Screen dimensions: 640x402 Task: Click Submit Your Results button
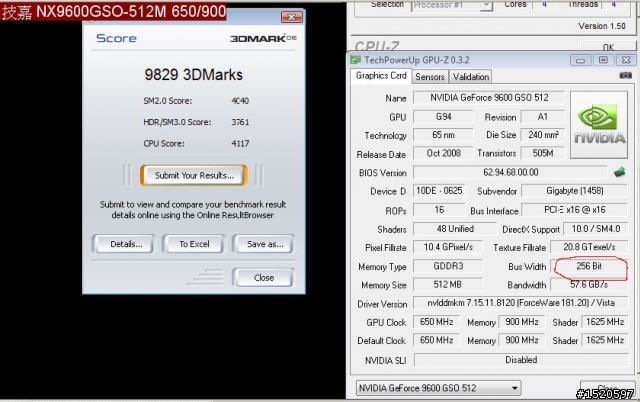(x=194, y=175)
